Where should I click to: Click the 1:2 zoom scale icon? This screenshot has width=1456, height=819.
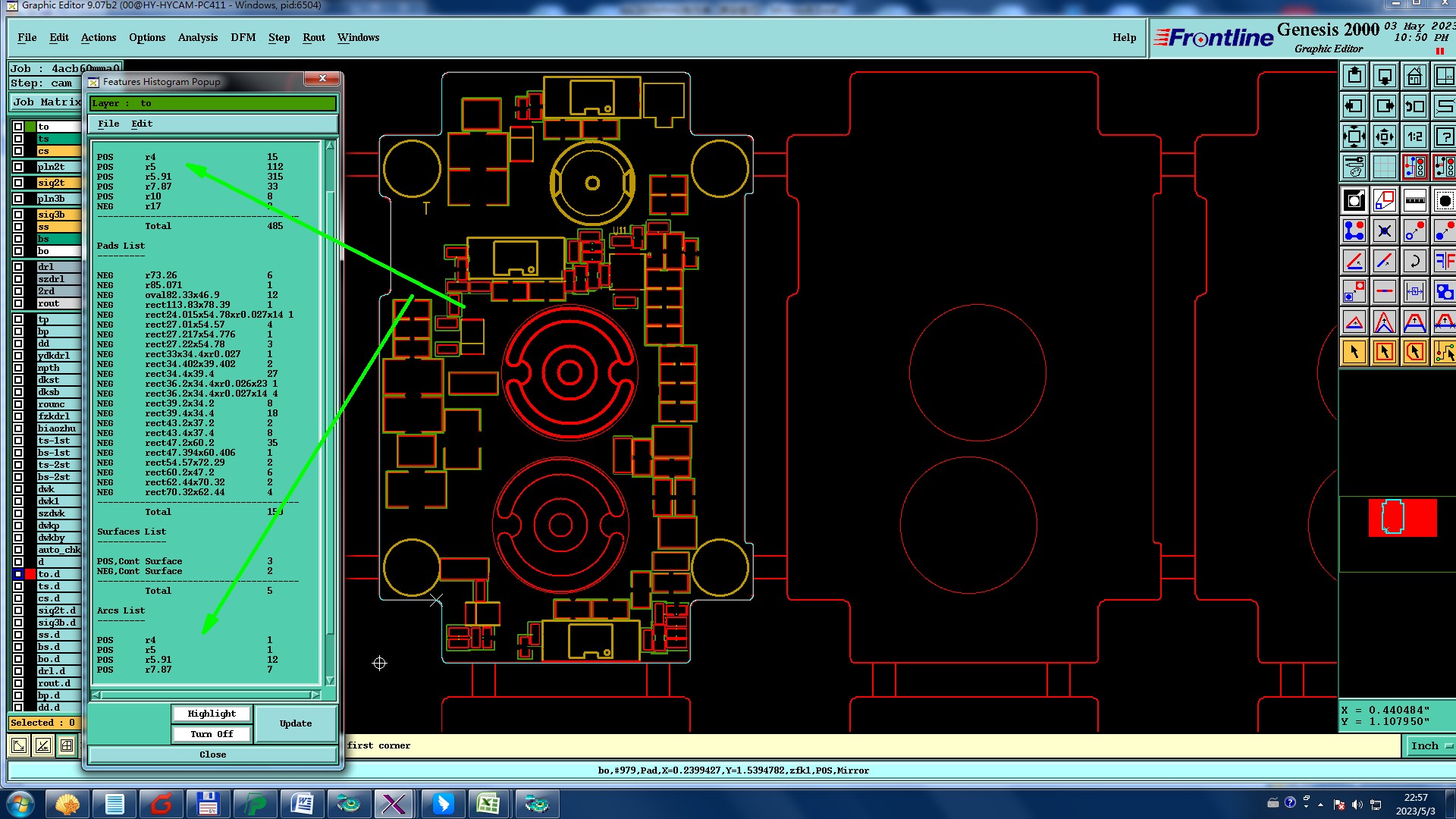coord(1414,136)
